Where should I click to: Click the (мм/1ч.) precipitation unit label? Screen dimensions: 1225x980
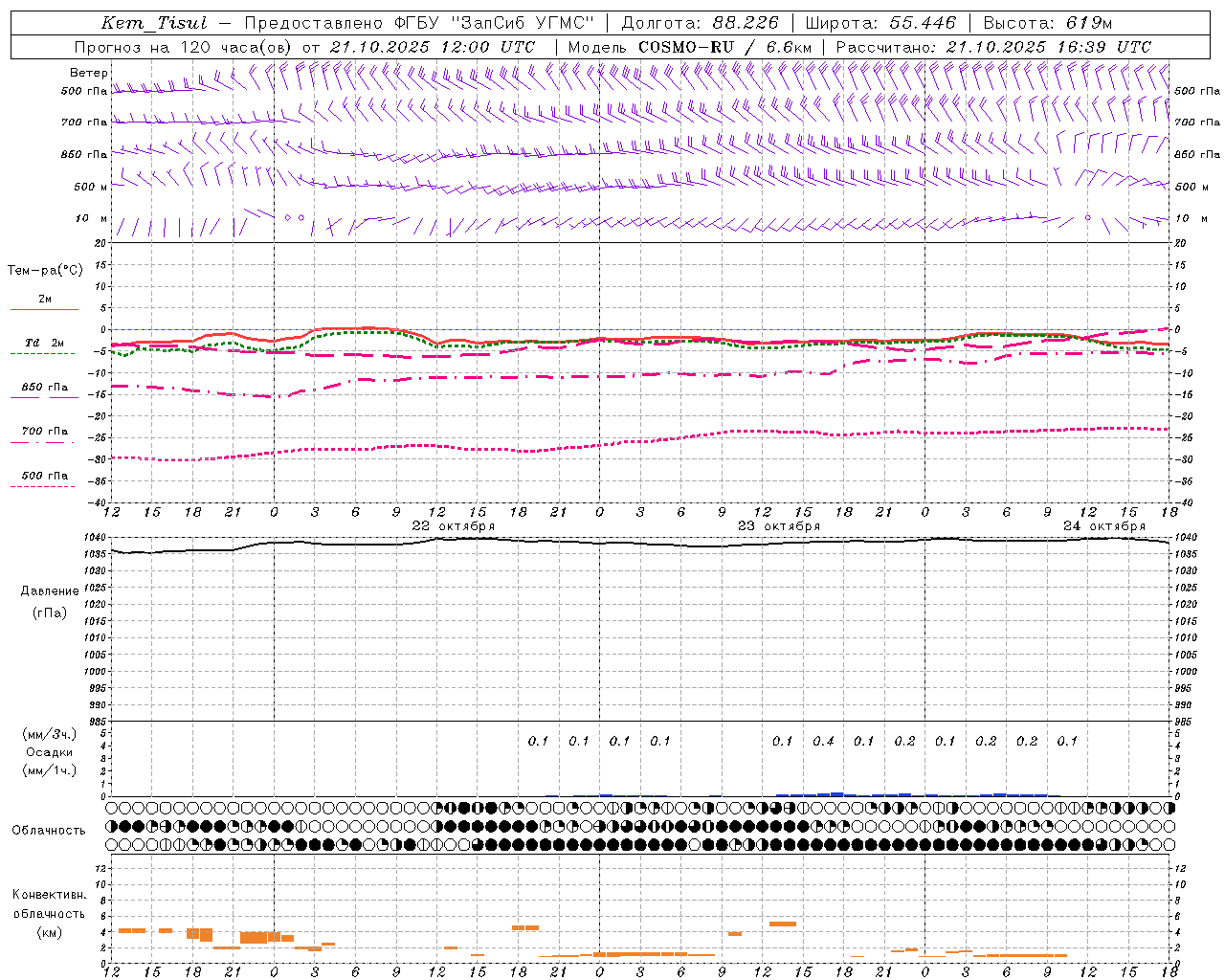point(50,769)
